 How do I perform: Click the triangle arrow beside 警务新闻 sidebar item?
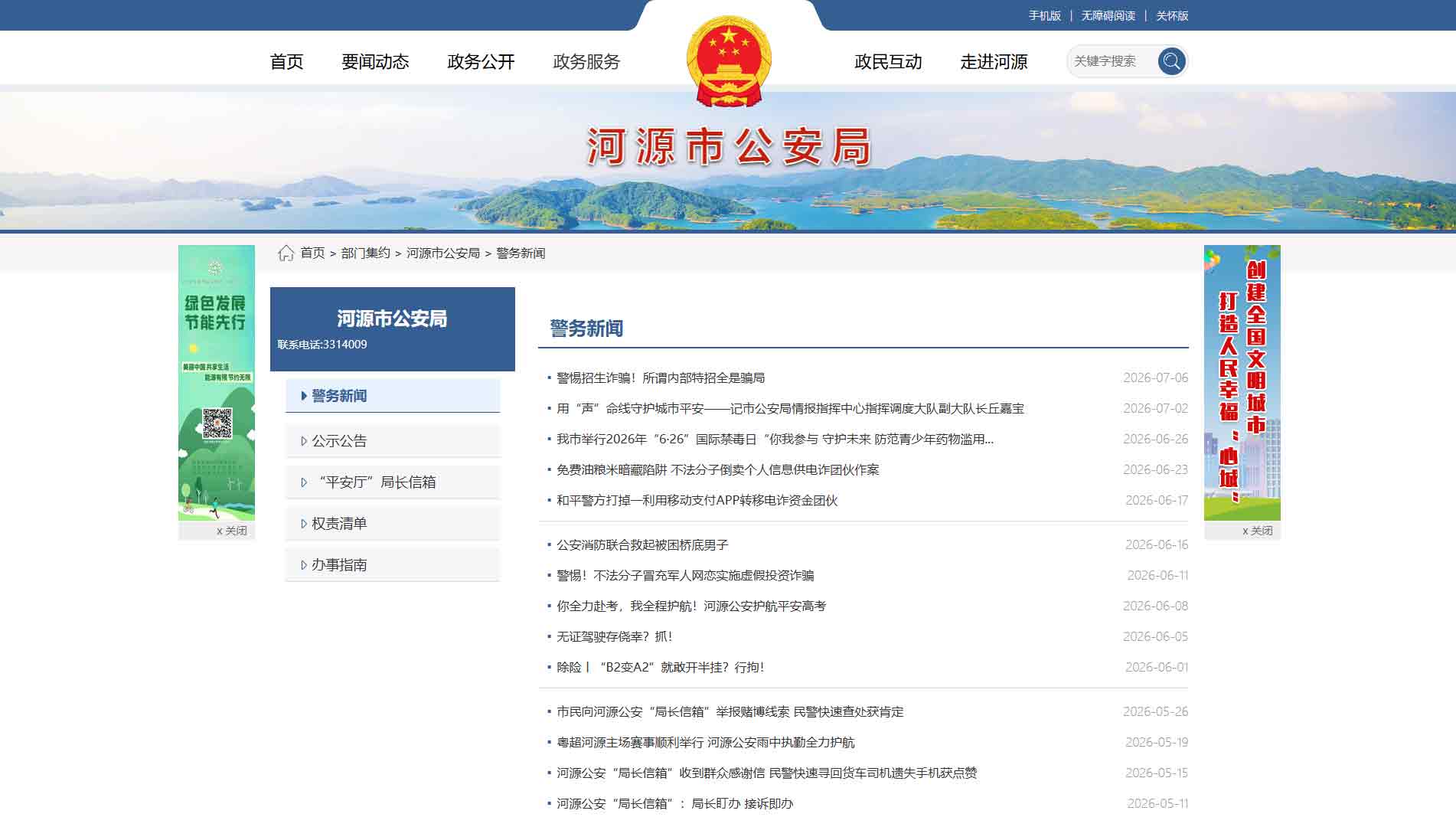tap(304, 396)
